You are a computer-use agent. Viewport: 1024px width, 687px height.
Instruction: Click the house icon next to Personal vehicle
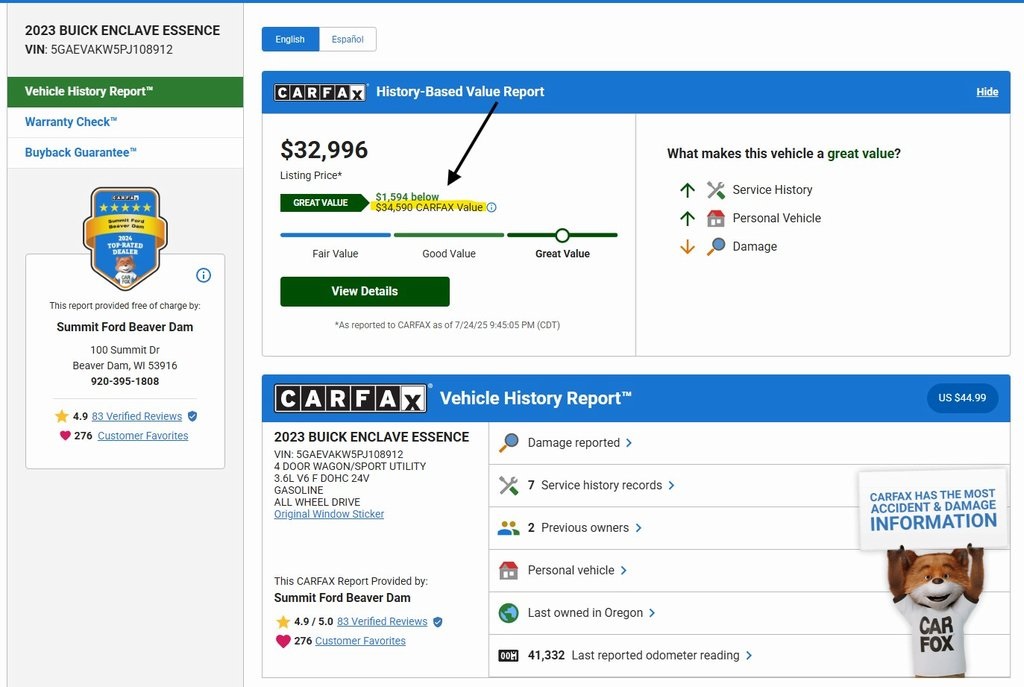click(509, 570)
